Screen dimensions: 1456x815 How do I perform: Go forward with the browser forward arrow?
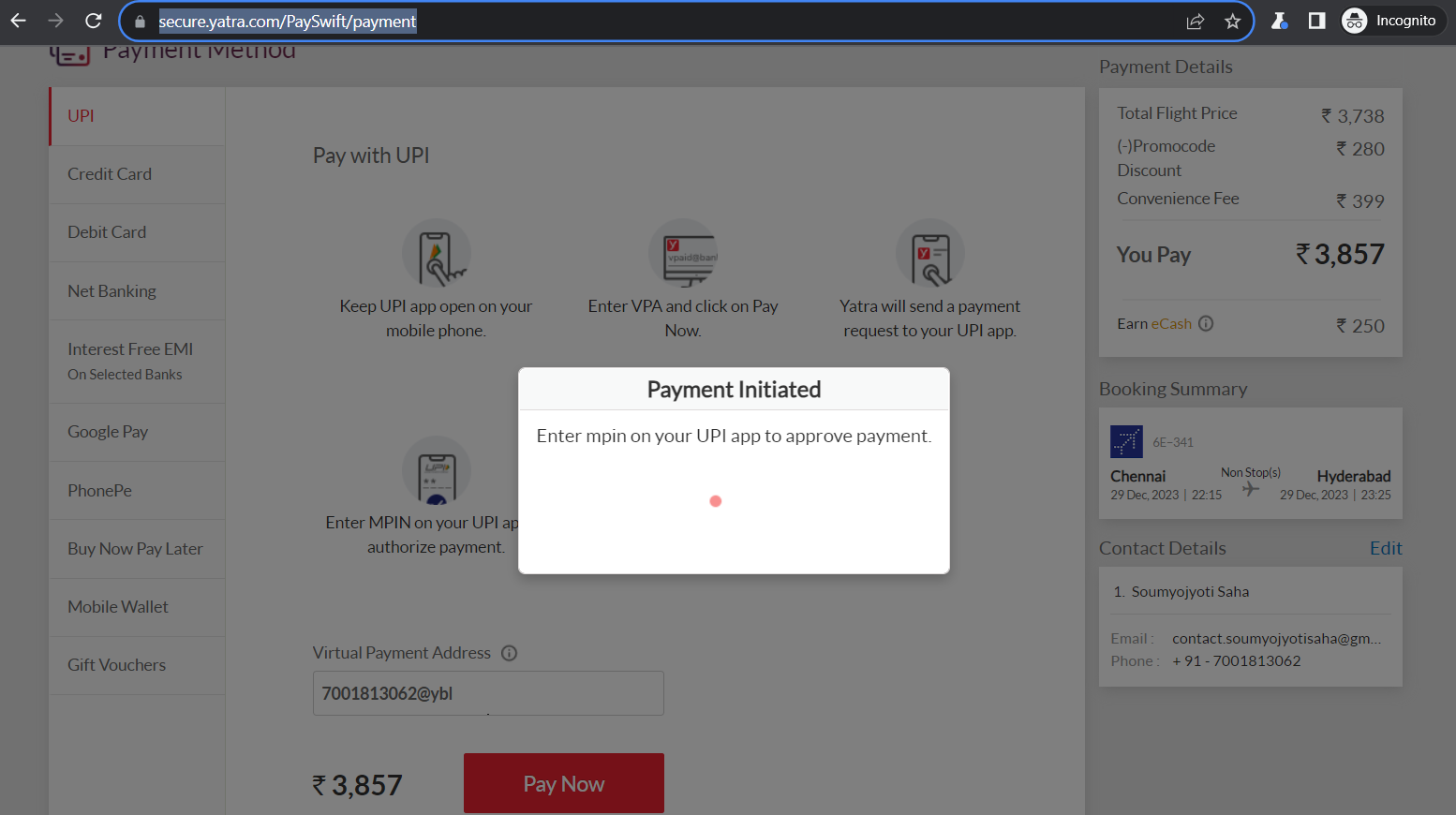[x=55, y=21]
